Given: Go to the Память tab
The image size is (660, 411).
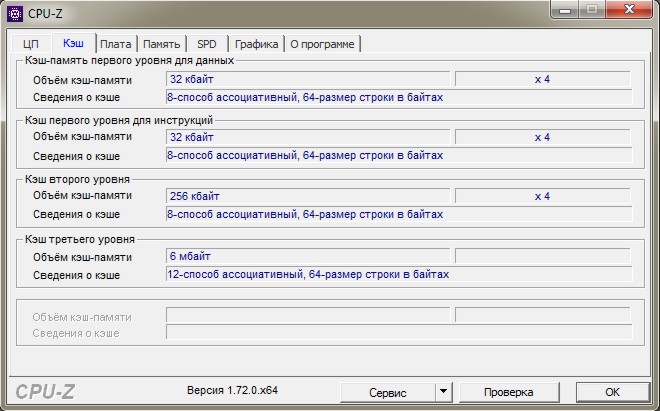Looking at the screenshot, I should tap(162, 44).
